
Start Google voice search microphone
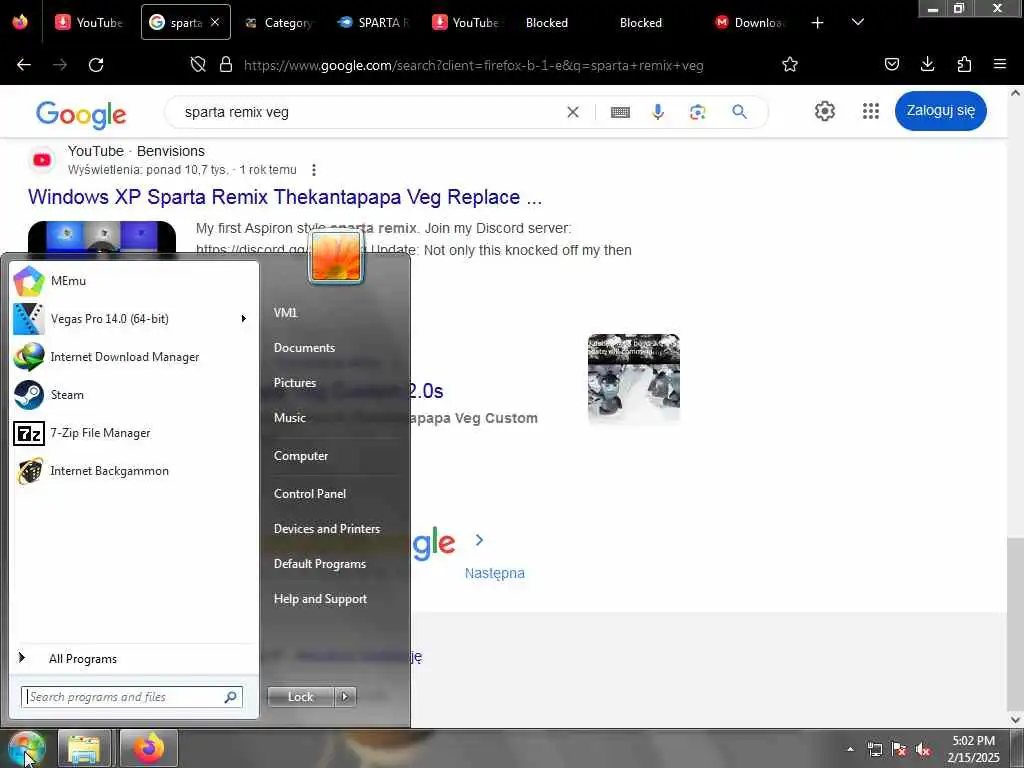tap(658, 112)
